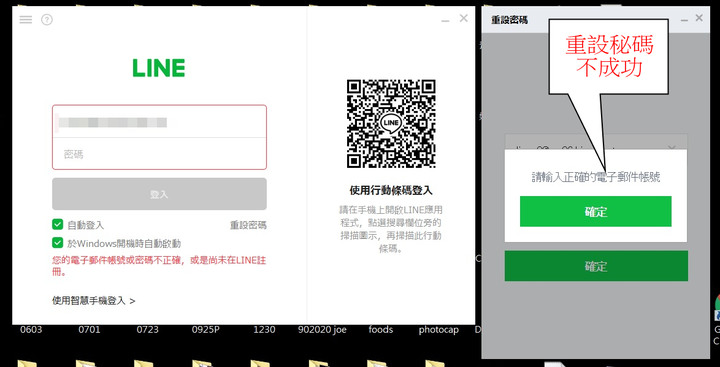Select the 902020 joe desktop label
Viewport: 720px width, 367px height.
[x=322, y=330]
